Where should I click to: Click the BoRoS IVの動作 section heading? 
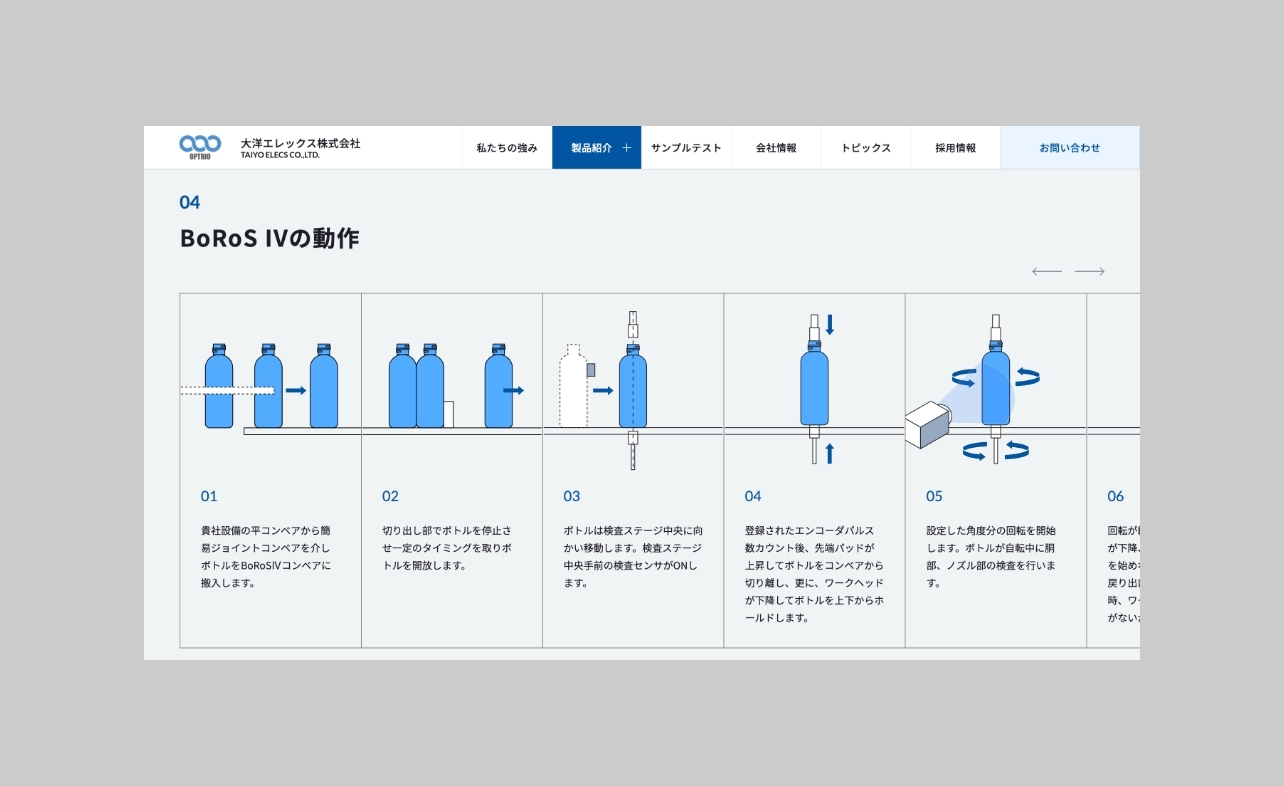(269, 238)
